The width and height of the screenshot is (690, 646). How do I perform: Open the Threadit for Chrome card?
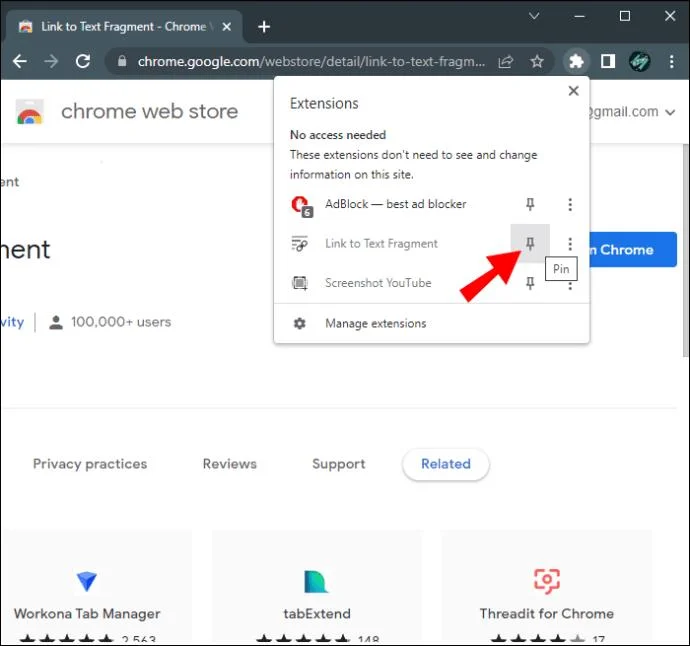tap(547, 587)
